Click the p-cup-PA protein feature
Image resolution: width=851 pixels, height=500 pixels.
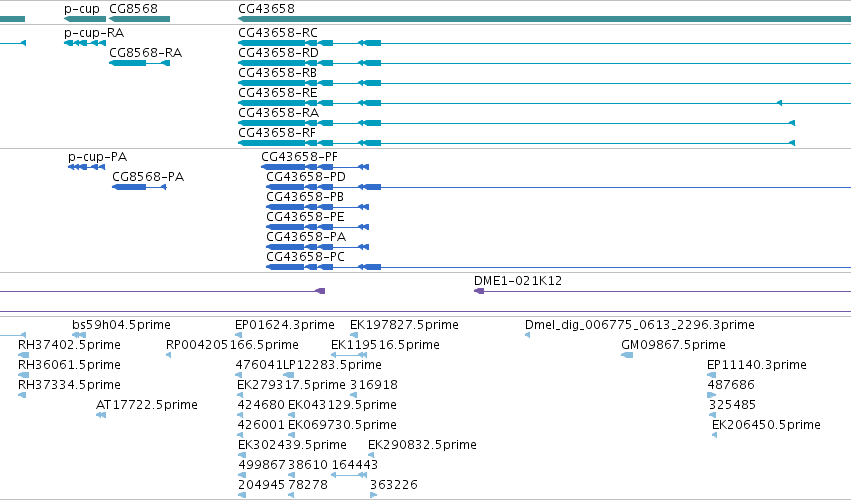pyautogui.click(x=86, y=167)
